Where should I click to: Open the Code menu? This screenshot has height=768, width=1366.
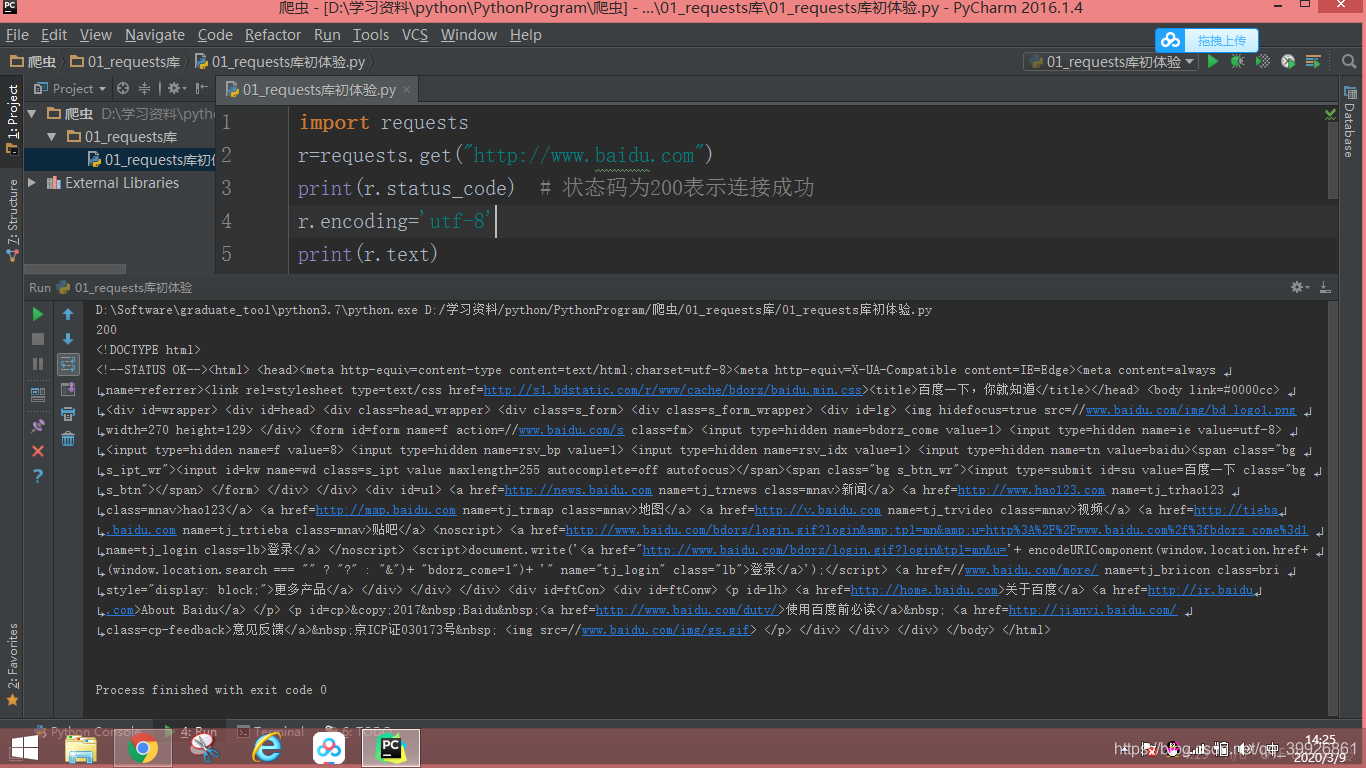click(x=215, y=35)
